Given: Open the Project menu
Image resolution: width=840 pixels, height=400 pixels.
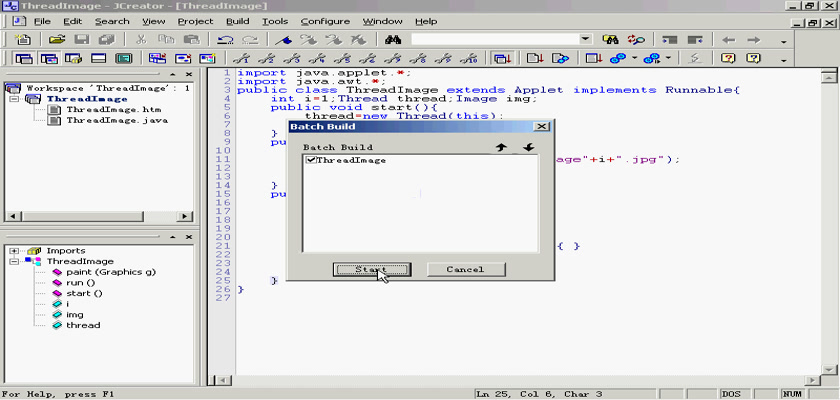Looking at the screenshot, I should (196, 21).
